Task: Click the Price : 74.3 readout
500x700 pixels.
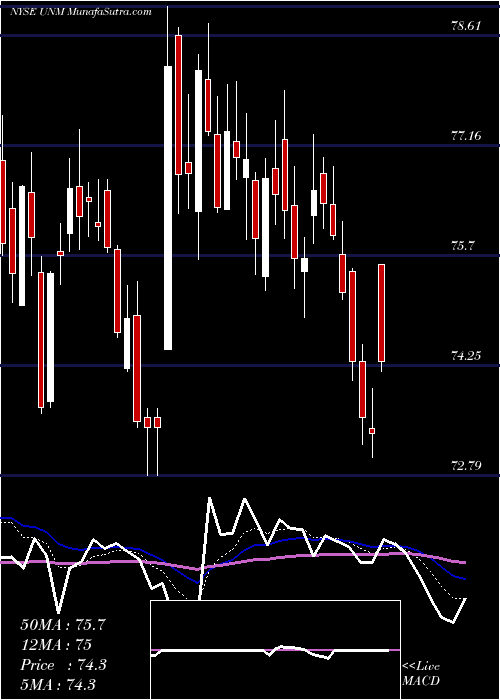Action: click(x=63, y=665)
